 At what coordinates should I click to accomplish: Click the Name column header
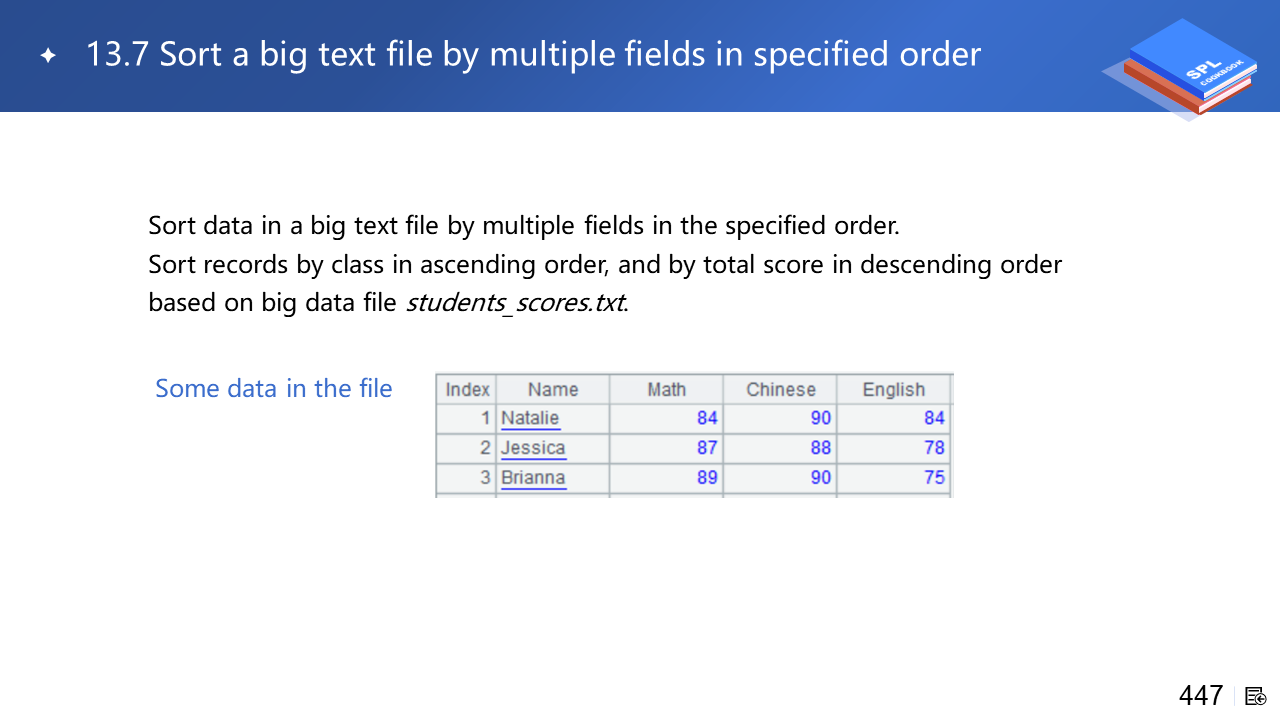(553, 390)
